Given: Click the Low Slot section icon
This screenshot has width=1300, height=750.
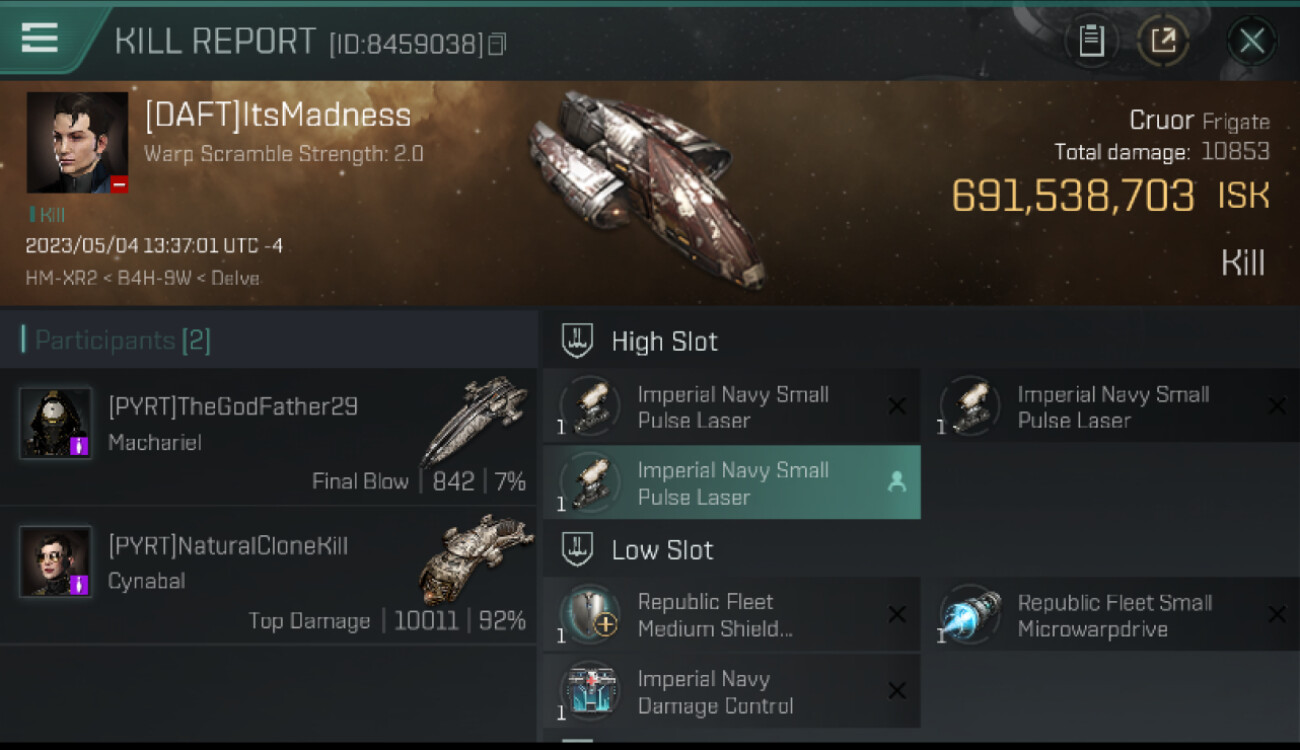Looking at the screenshot, I should pyautogui.click(x=577, y=549).
